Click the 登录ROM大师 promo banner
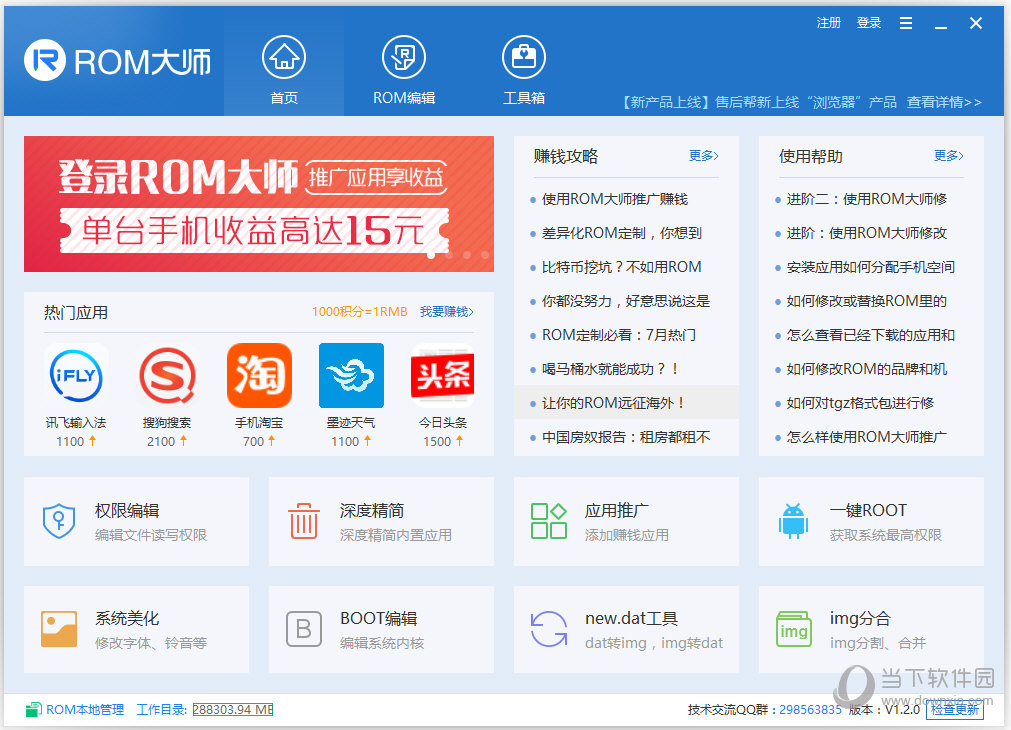1011x730 pixels. click(x=259, y=204)
